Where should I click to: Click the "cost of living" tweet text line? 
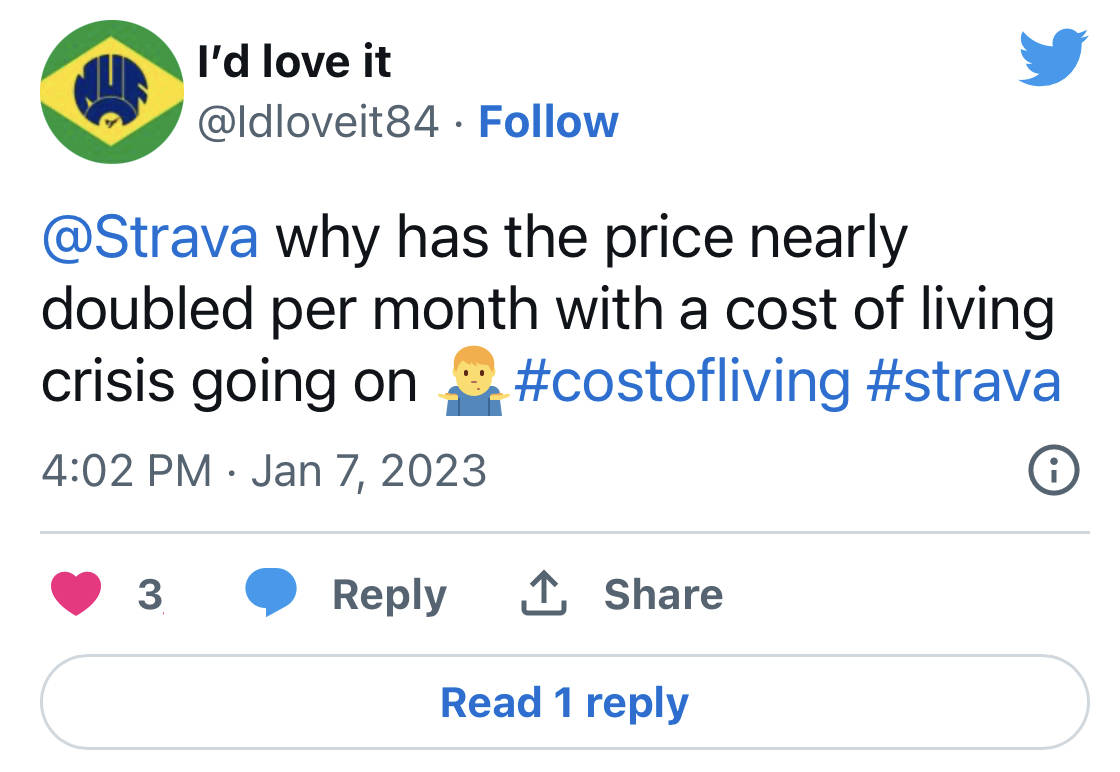548,310
